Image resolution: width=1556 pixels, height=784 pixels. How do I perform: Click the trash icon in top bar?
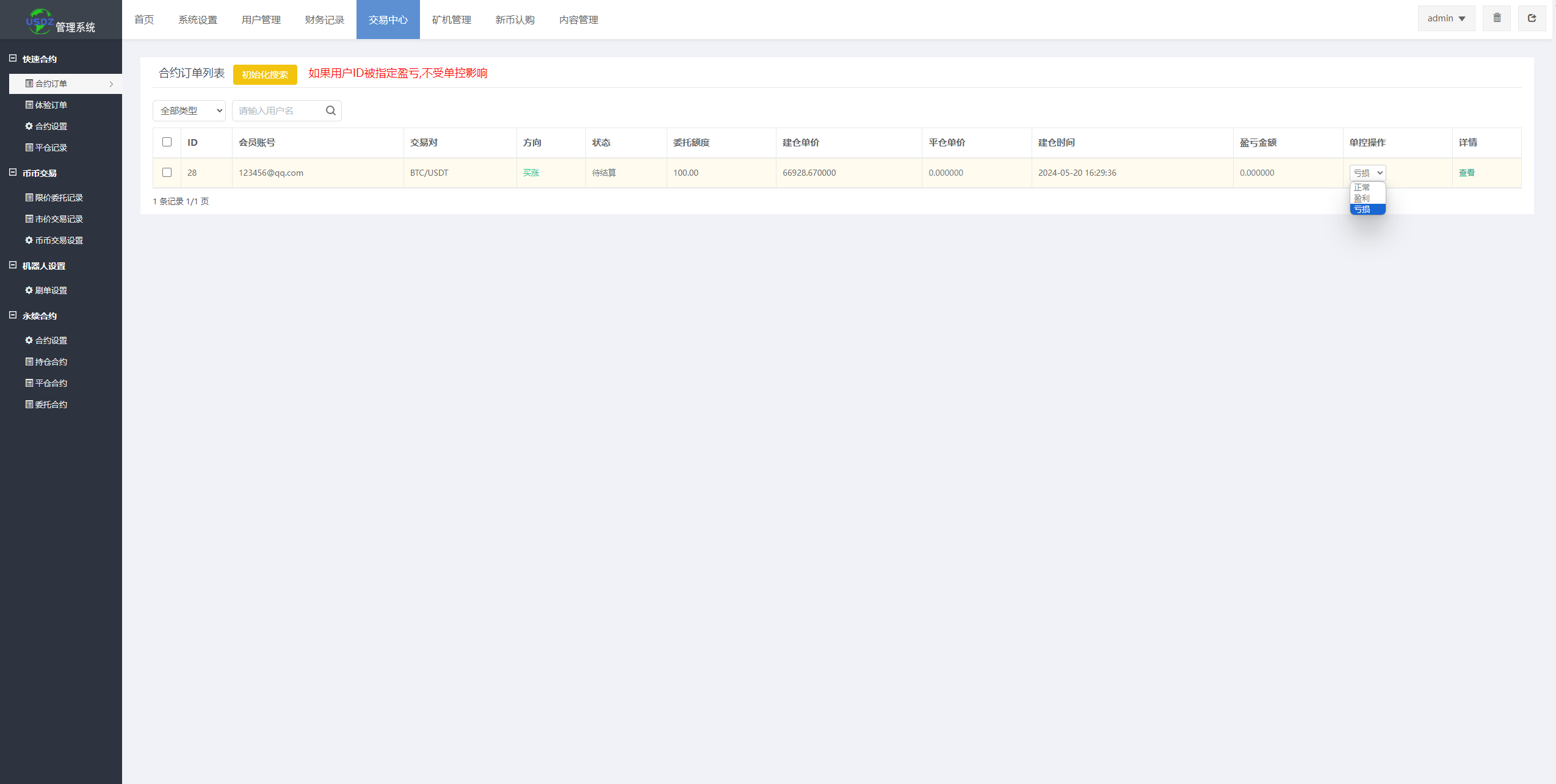tap(1496, 18)
